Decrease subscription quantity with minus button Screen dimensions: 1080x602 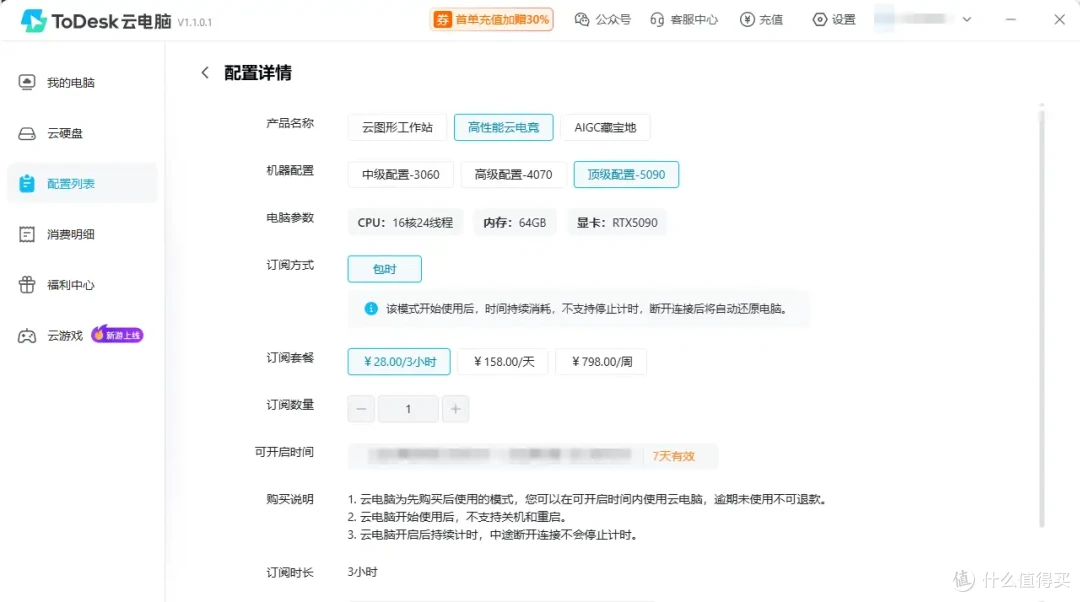pos(361,409)
